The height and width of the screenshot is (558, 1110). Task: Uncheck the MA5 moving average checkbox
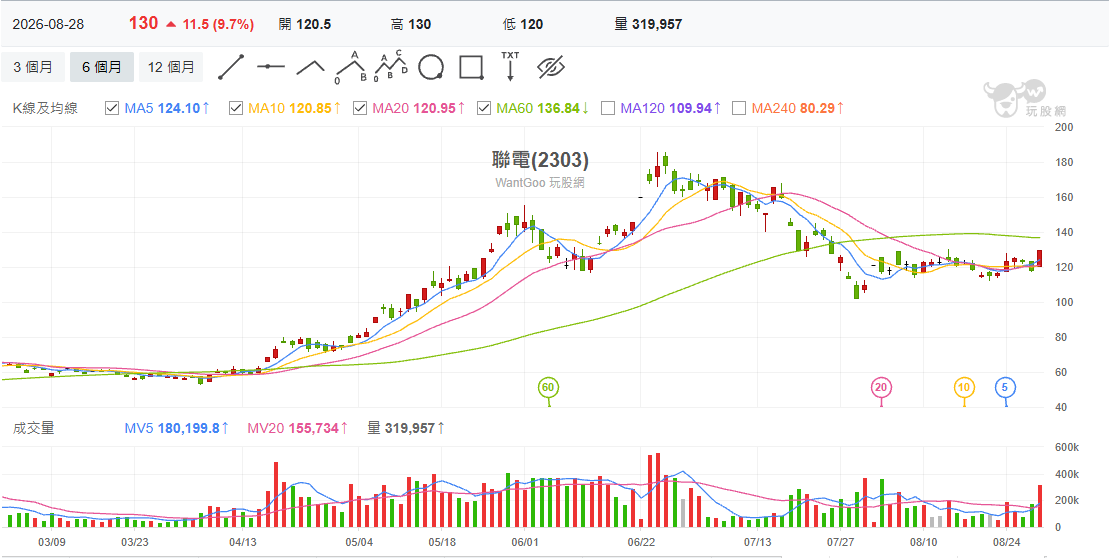click(x=112, y=108)
